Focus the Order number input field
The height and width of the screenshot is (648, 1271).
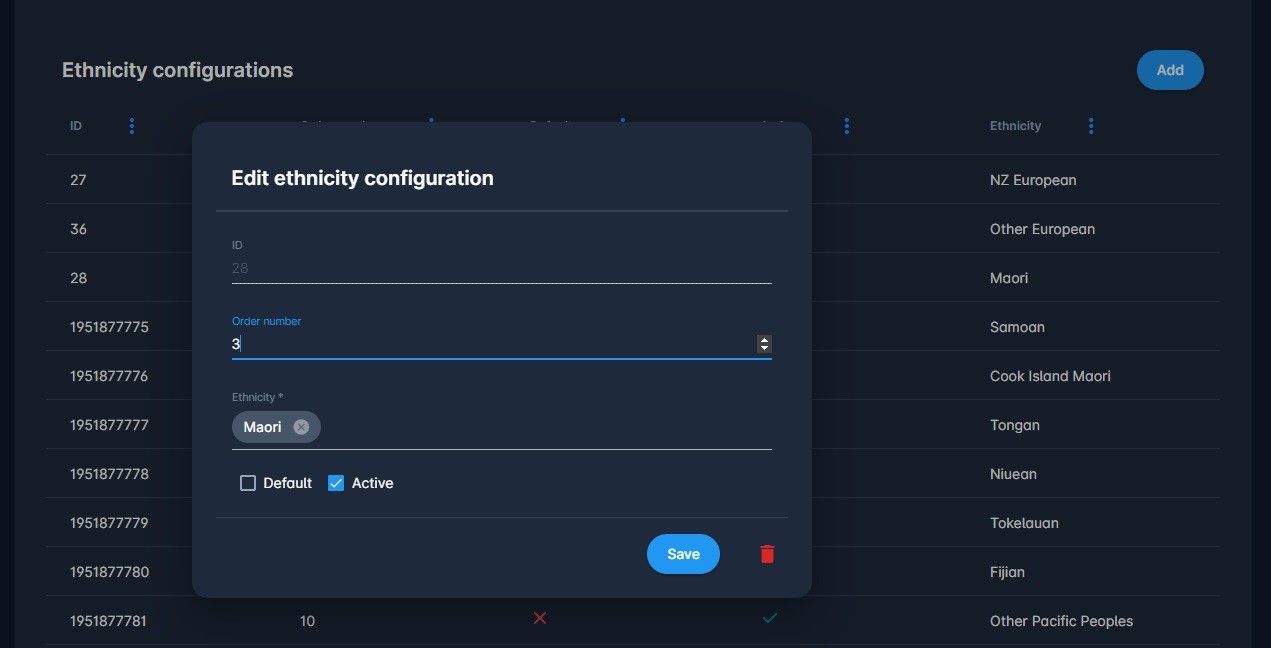click(490, 344)
